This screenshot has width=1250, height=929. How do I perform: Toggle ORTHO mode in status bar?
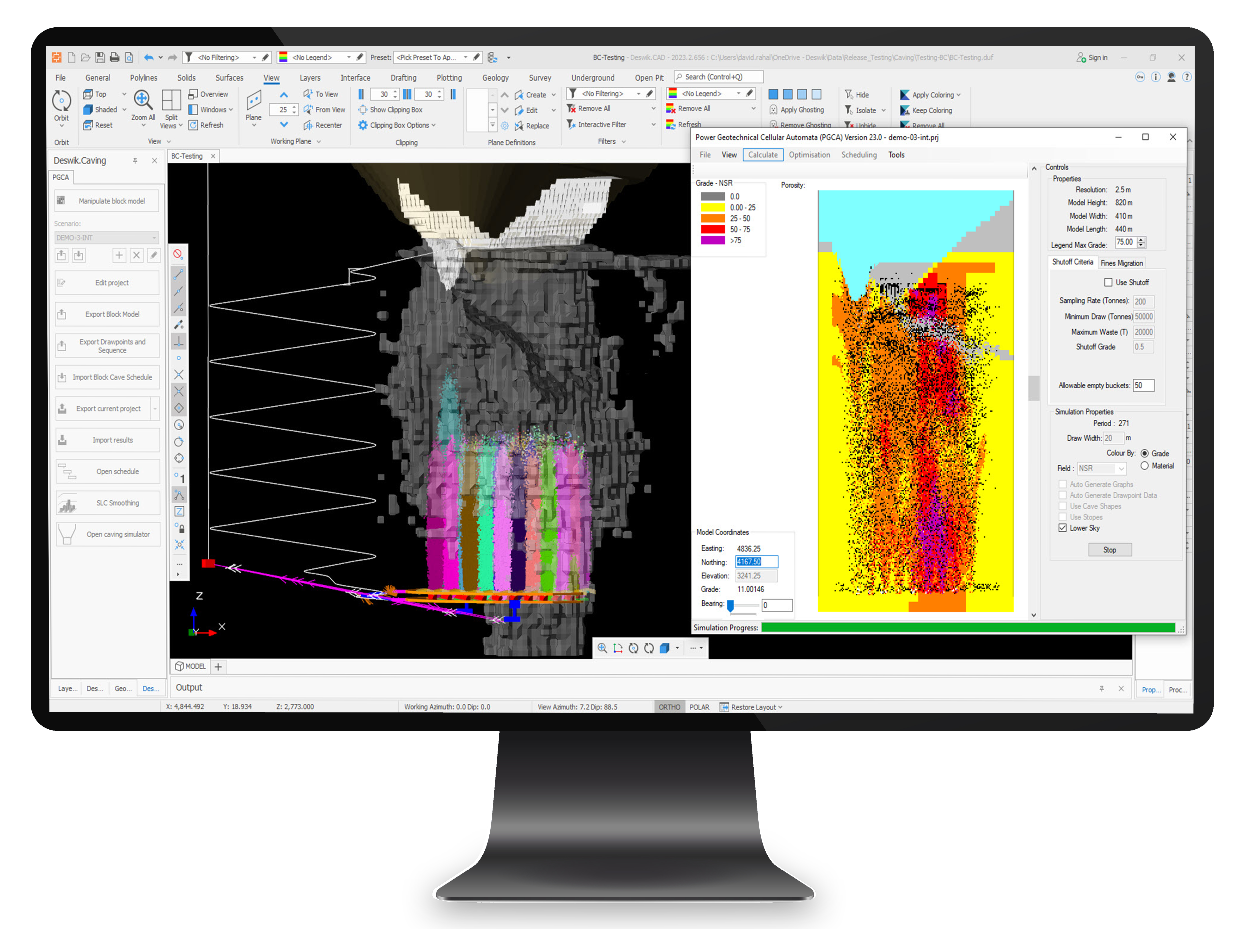click(669, 707)
